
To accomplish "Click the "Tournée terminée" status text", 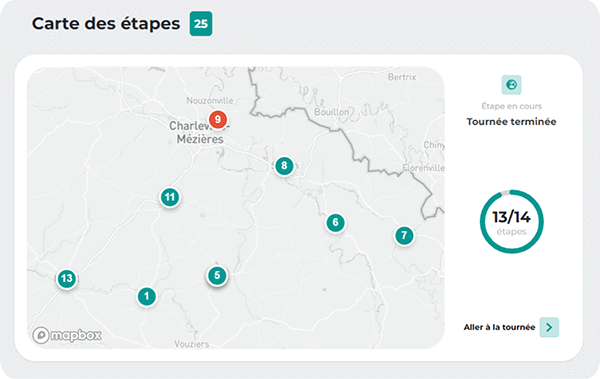I will 511,122.
